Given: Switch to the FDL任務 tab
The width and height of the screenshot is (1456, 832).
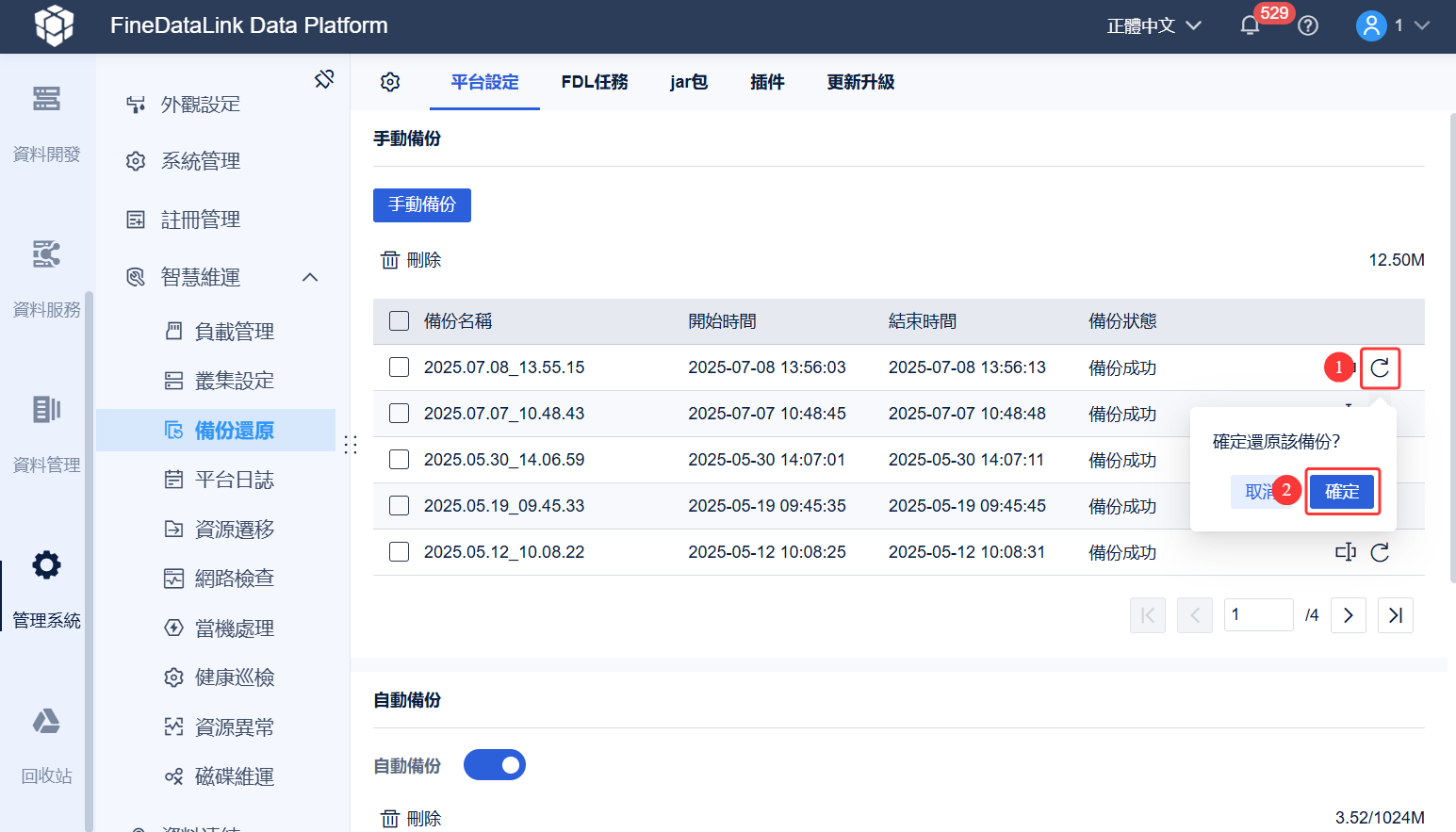Looking at the screenshot, I should (x=595, y=82).
